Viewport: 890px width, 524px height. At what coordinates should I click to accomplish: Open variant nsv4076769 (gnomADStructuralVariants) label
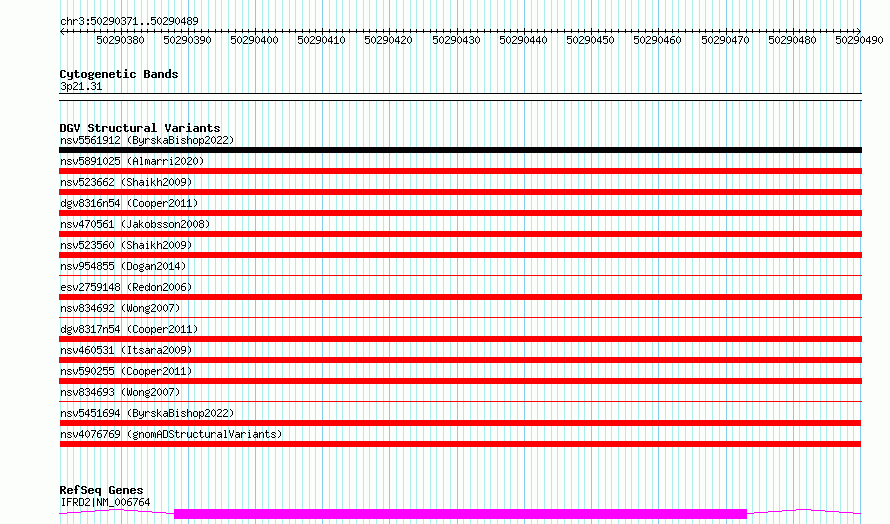click(171, 434)
